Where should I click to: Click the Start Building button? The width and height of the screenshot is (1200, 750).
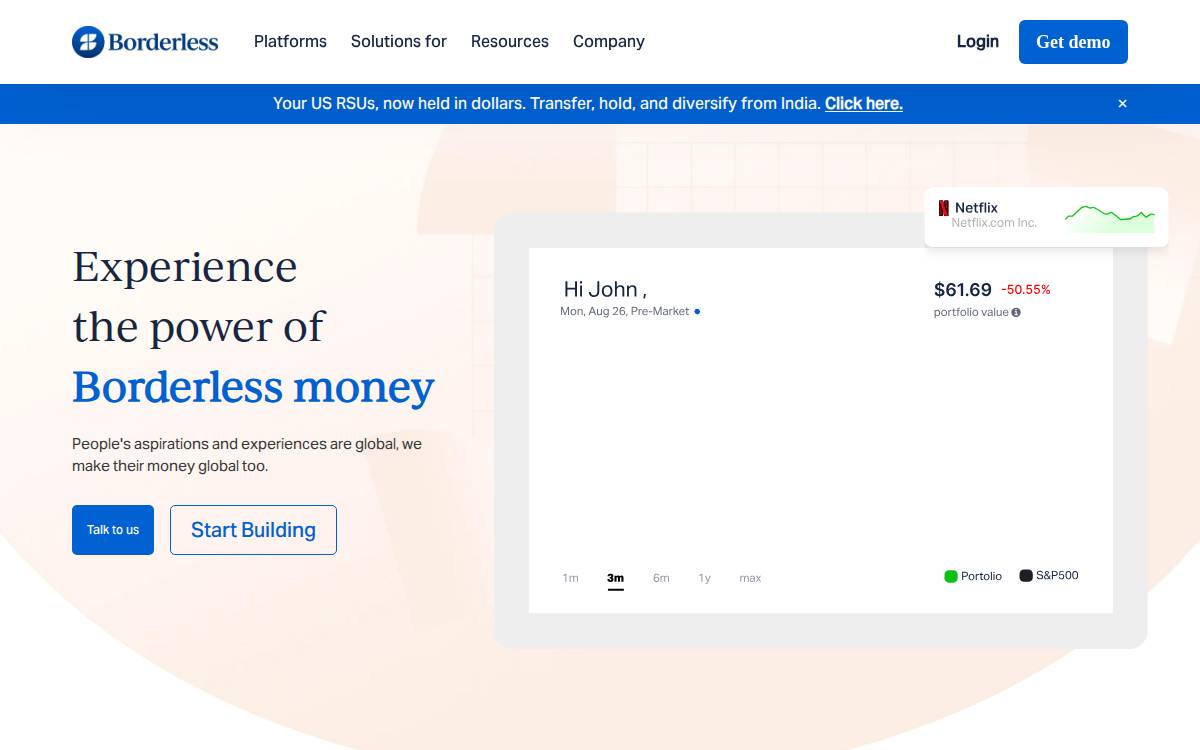point(253,530)
